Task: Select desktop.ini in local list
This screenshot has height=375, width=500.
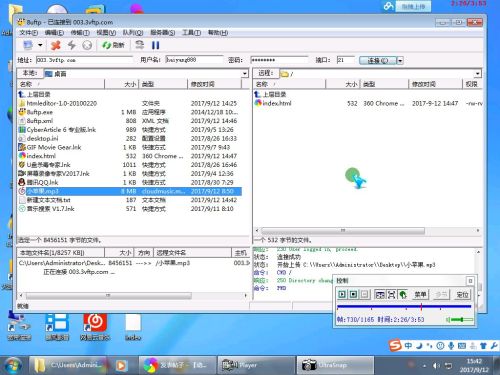Action: 39,138
